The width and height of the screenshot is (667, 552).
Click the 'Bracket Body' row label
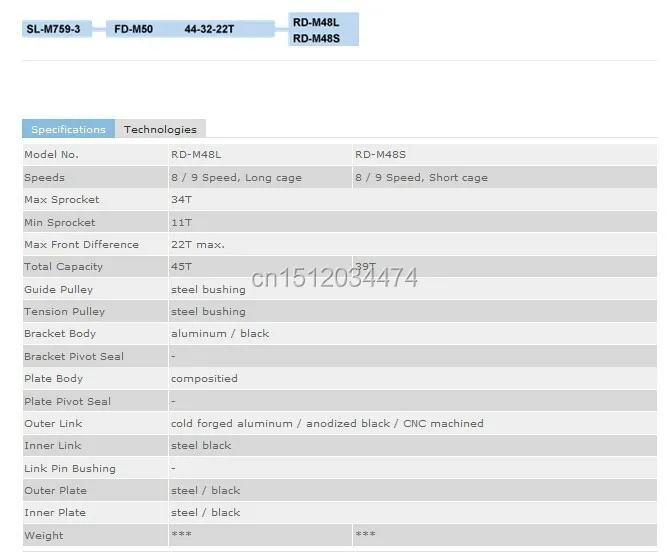point(60,333)
